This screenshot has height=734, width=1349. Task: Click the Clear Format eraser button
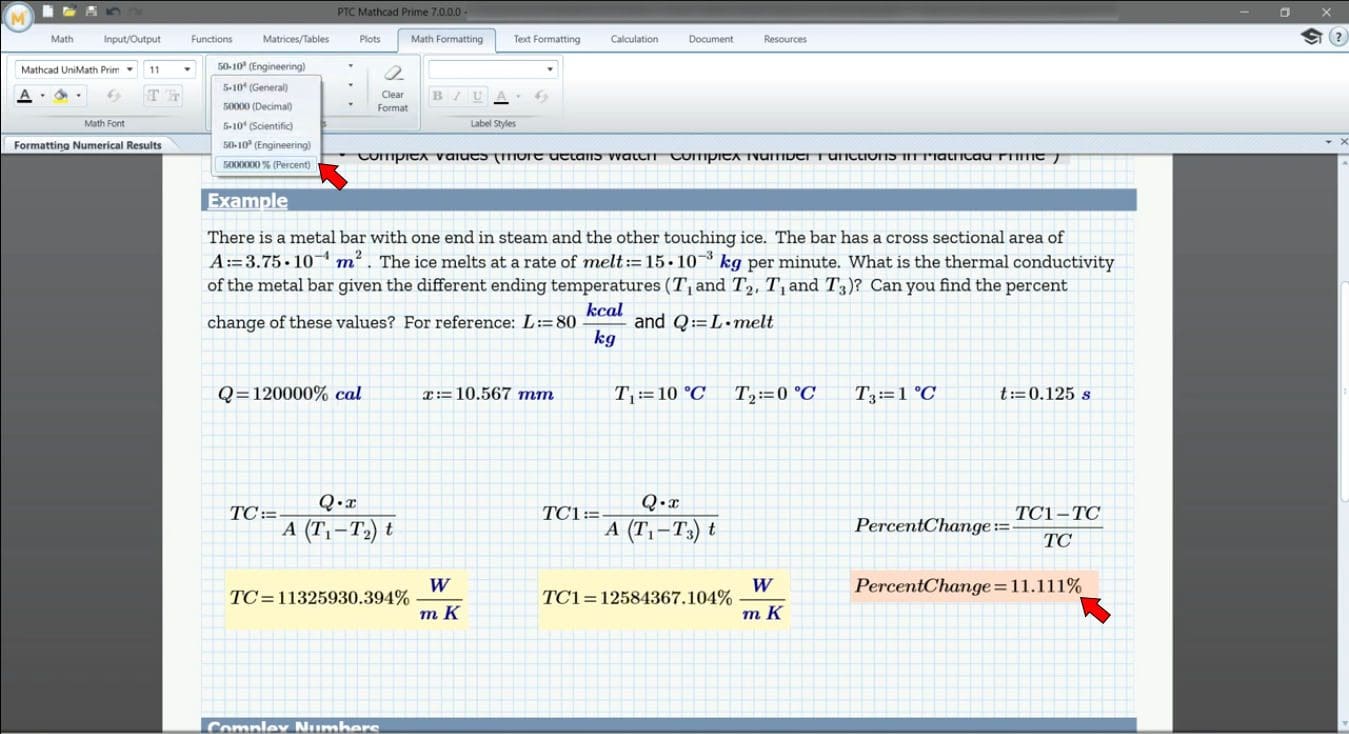pos(393,89)
